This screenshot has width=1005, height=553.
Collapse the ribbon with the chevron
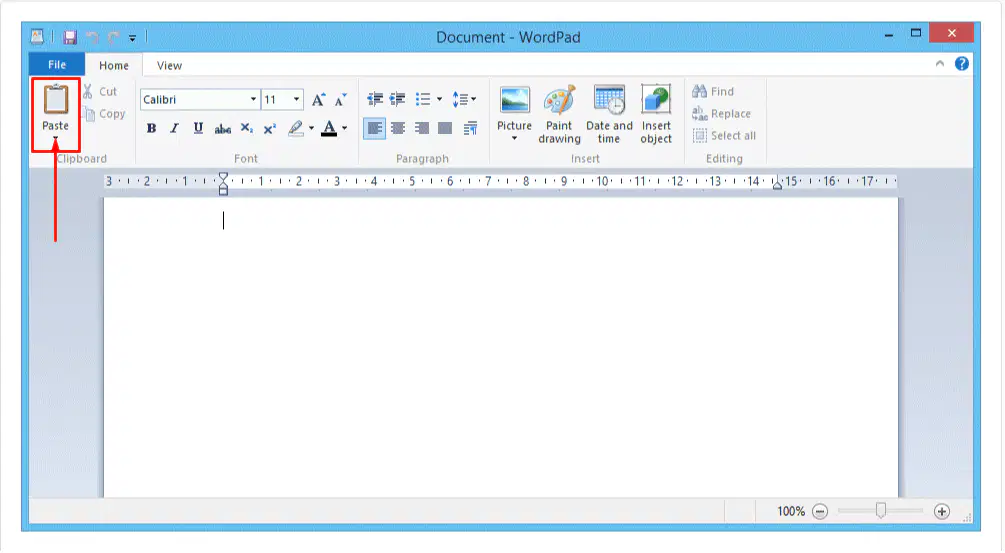(x=940, y=63)
